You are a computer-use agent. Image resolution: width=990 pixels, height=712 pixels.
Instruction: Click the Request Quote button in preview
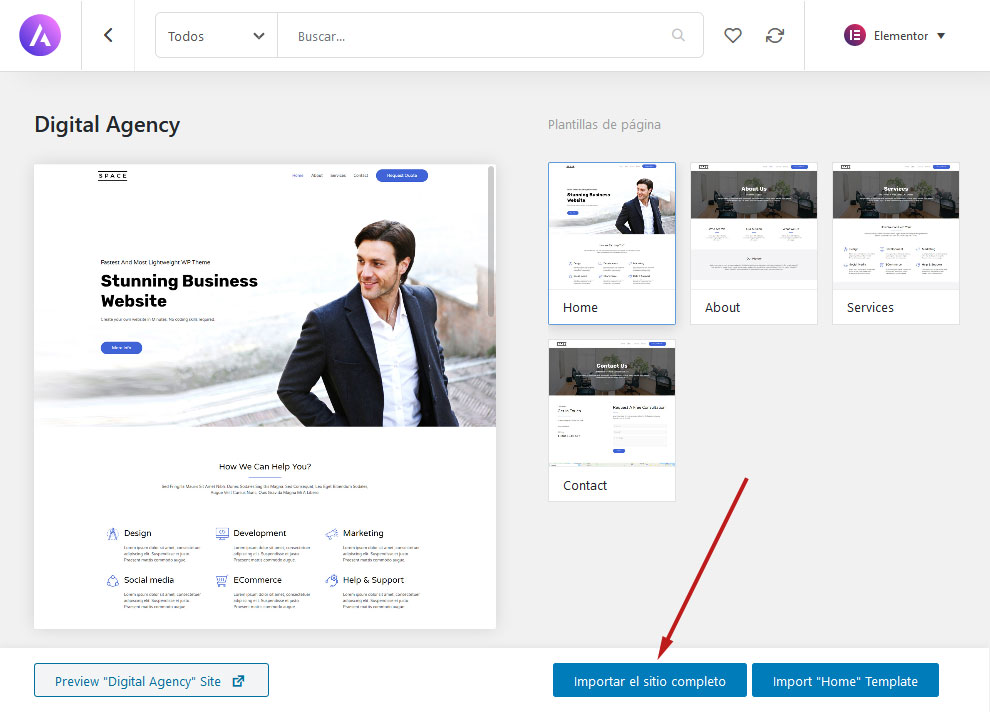401,176
